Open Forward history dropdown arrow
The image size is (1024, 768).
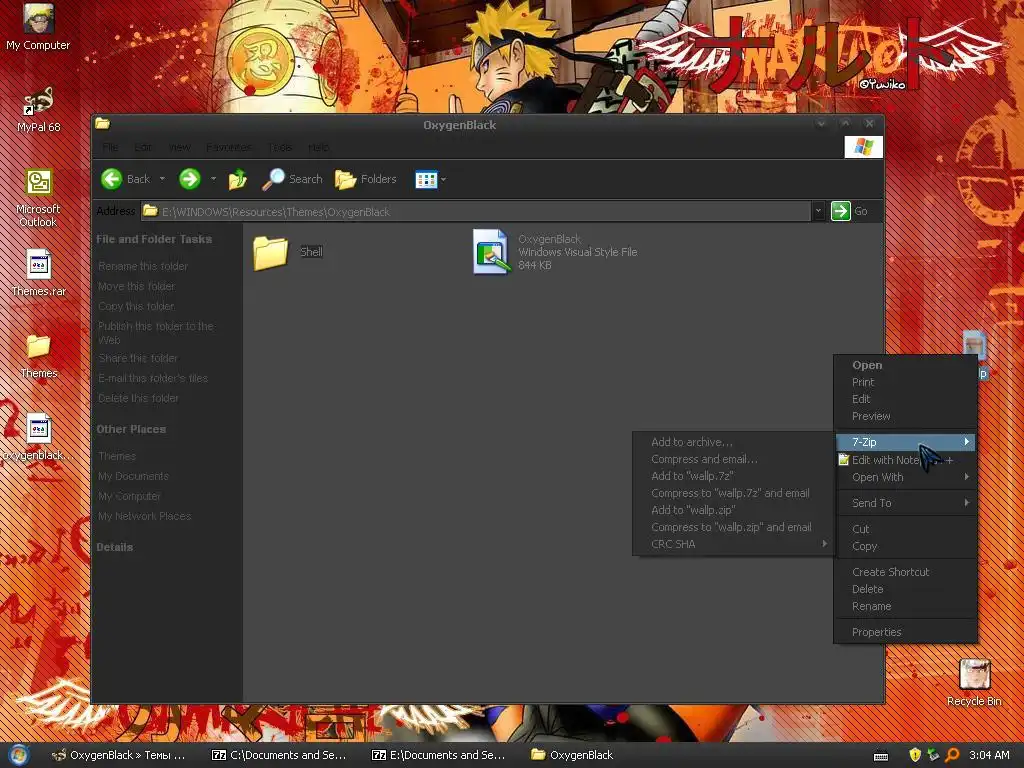[213, 179]
